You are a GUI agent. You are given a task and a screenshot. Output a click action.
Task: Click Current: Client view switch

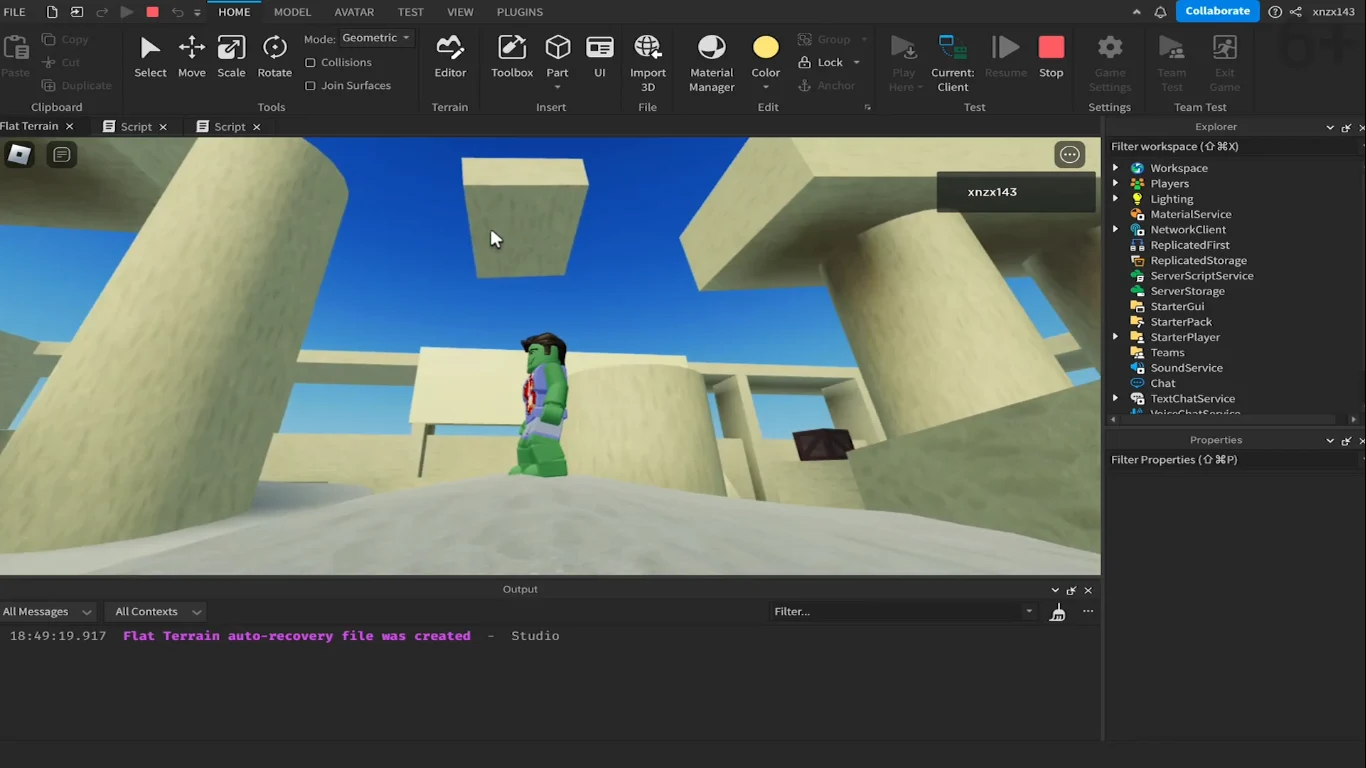(953, 63)
